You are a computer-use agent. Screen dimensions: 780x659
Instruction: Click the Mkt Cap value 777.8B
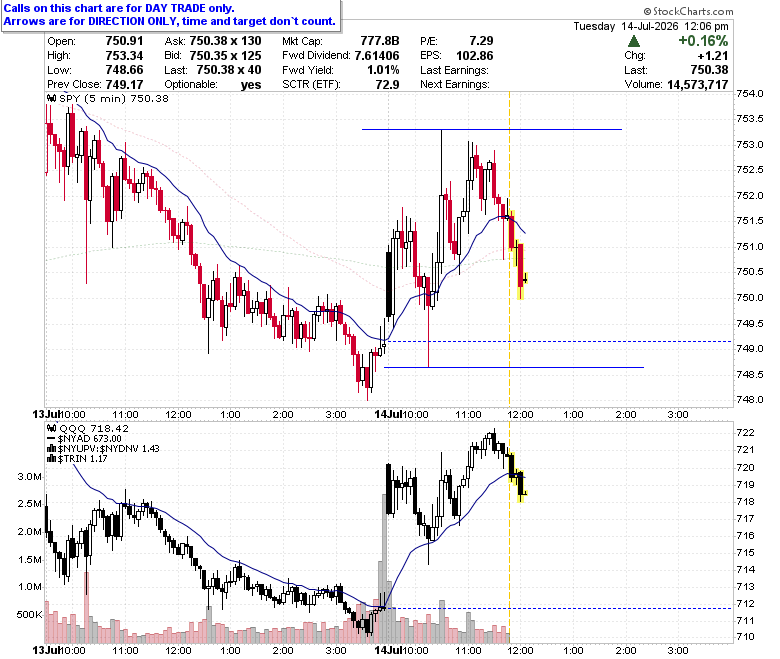[380, 41]
